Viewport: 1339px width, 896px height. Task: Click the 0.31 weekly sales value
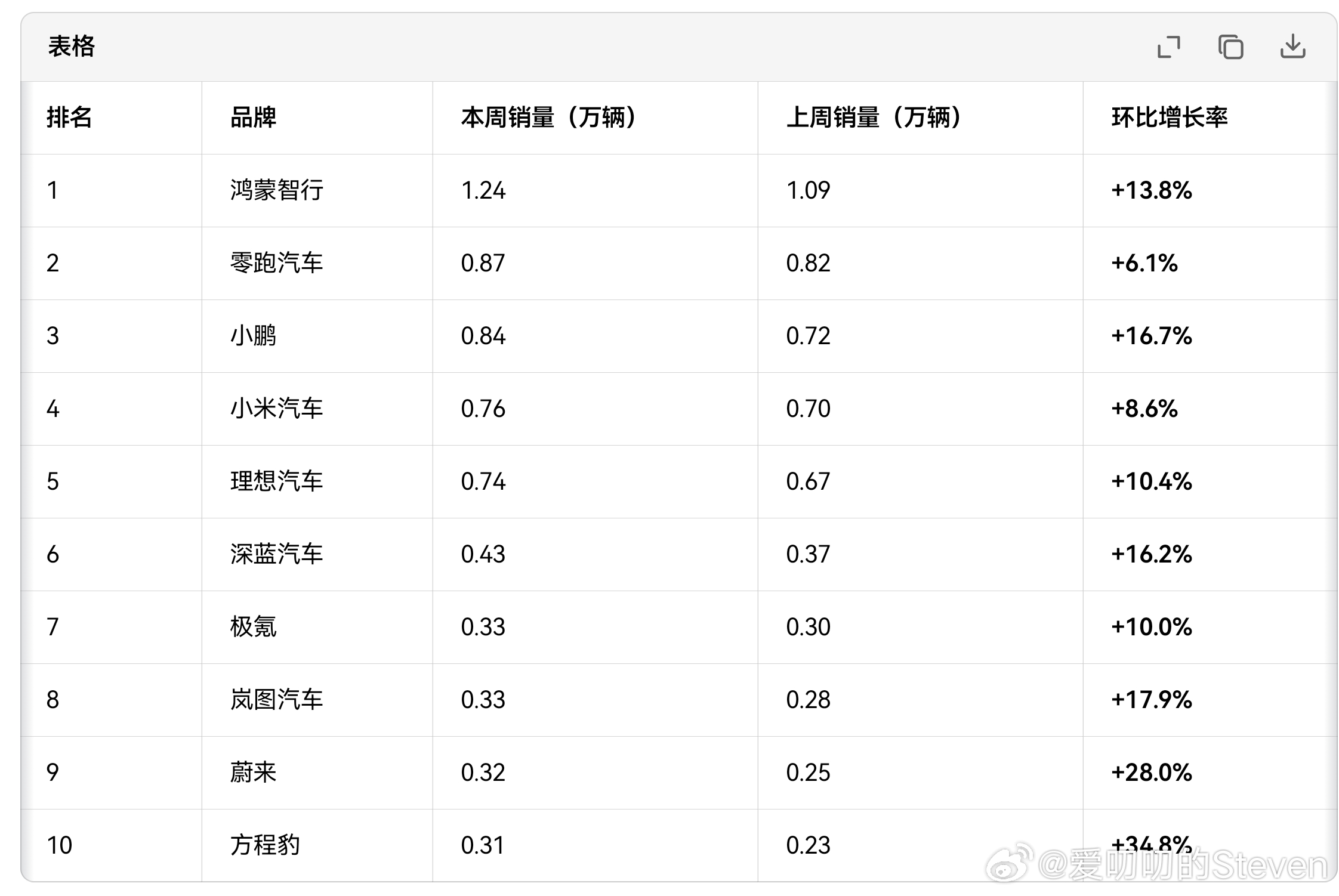483,845
